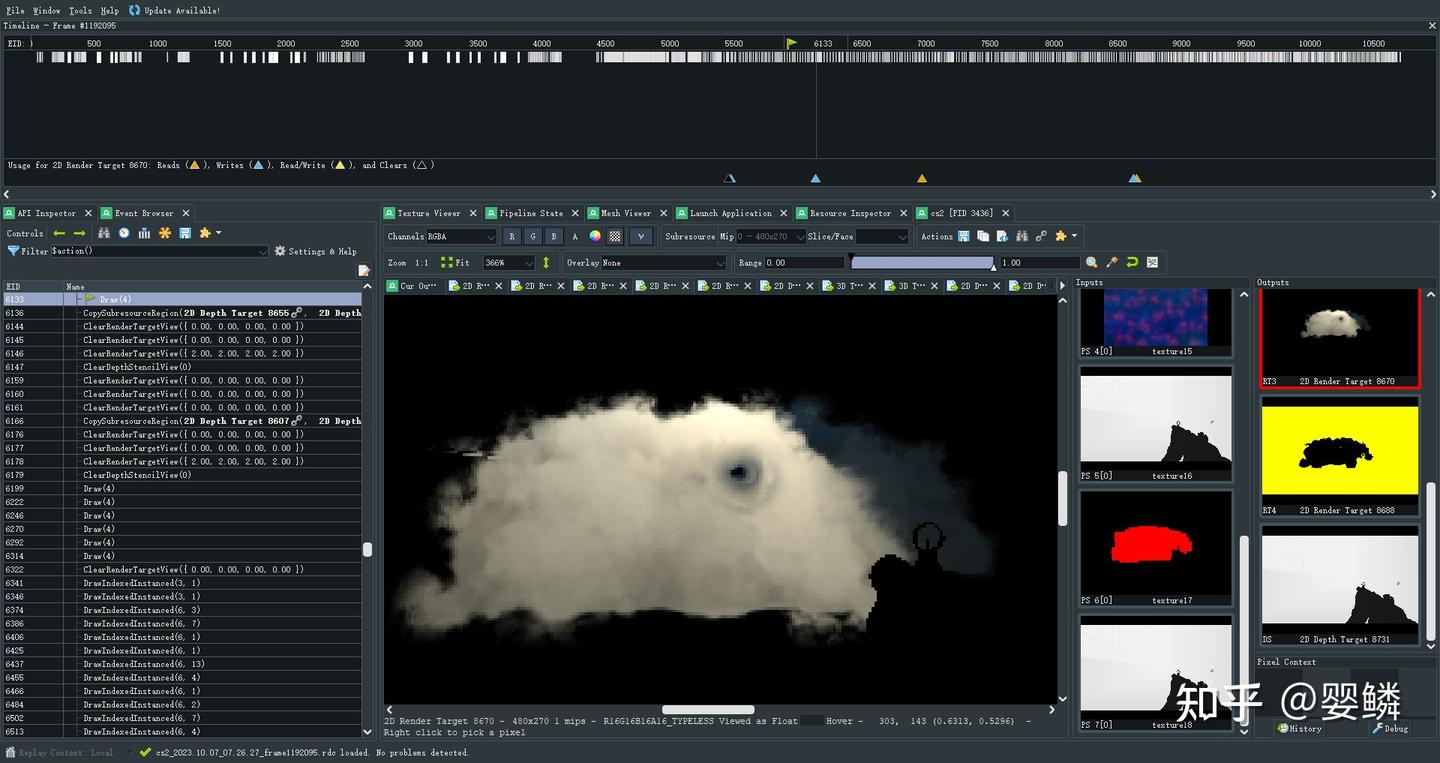Click the open-texture-in-new-tab icon in Actions
Screen dimensions: 1440x763
tap(1002, 237)
